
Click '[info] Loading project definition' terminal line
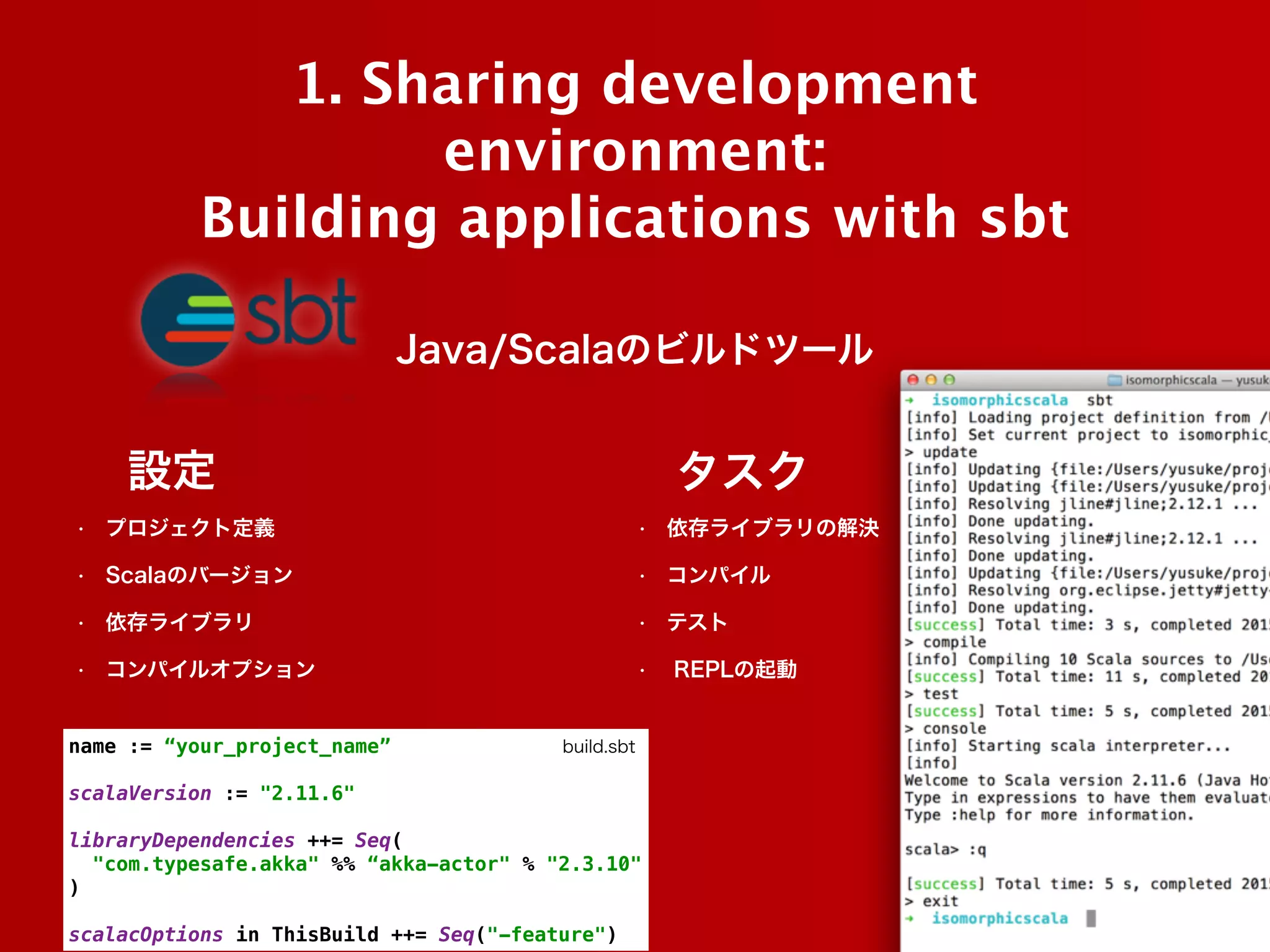coord(1087,418)
